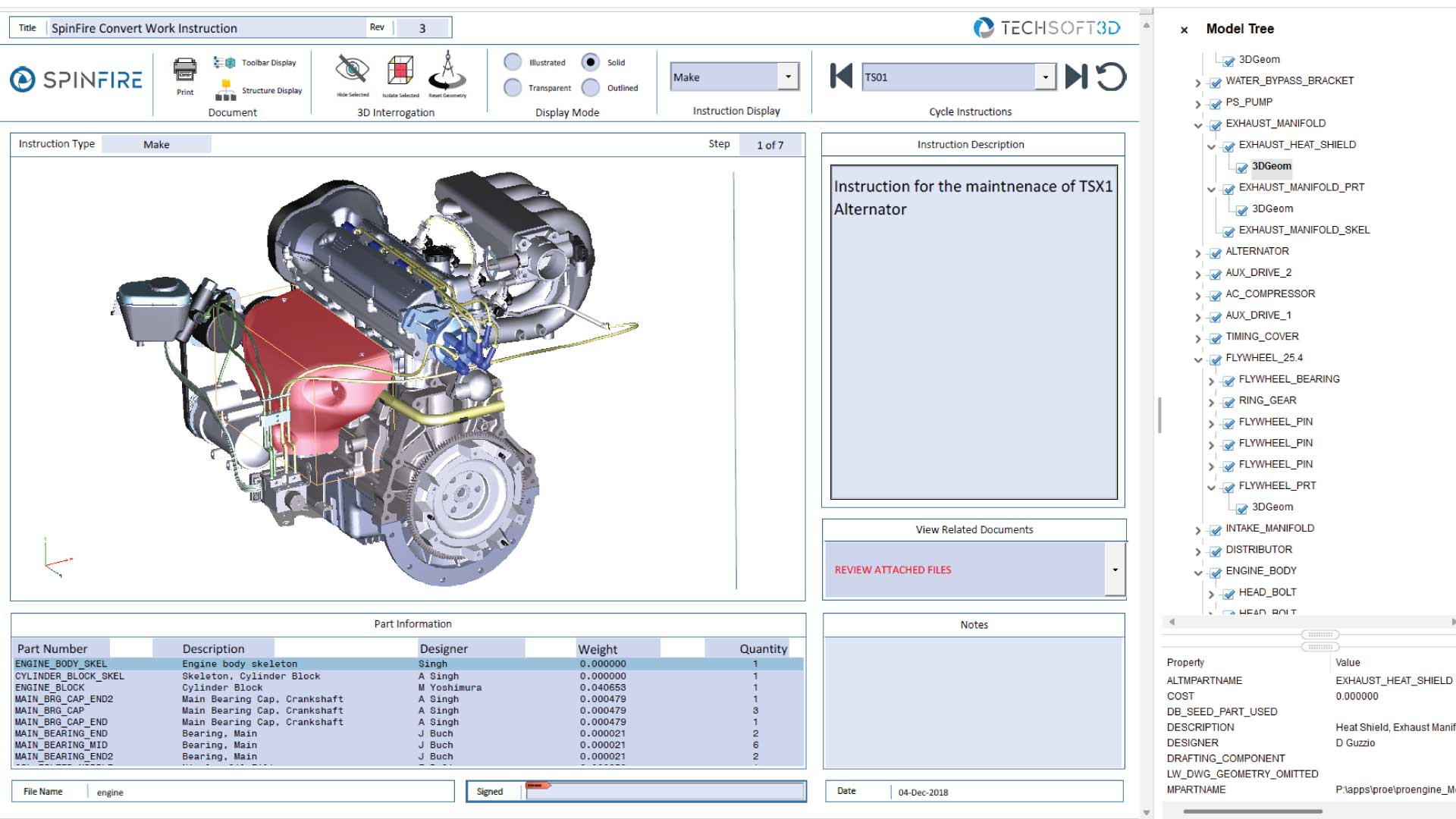Select the CYLINDER_BLOCK_SKEL part row

click(70, 676)
